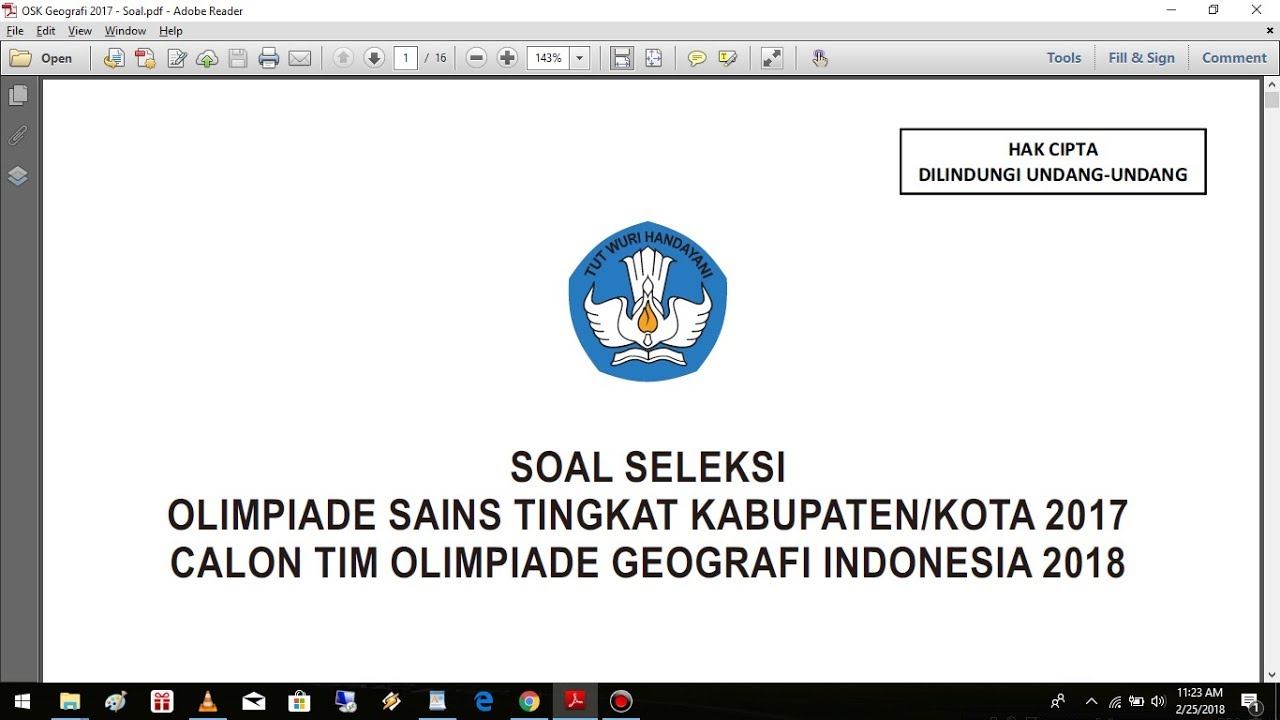This screenshot has width=1280, height=720.
Task: Open the zoom level dropdown arrow
Action: 580,58
